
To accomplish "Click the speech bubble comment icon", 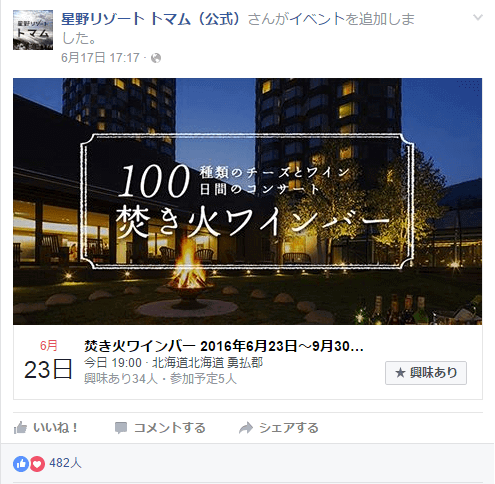I will (x=121, y=428).
